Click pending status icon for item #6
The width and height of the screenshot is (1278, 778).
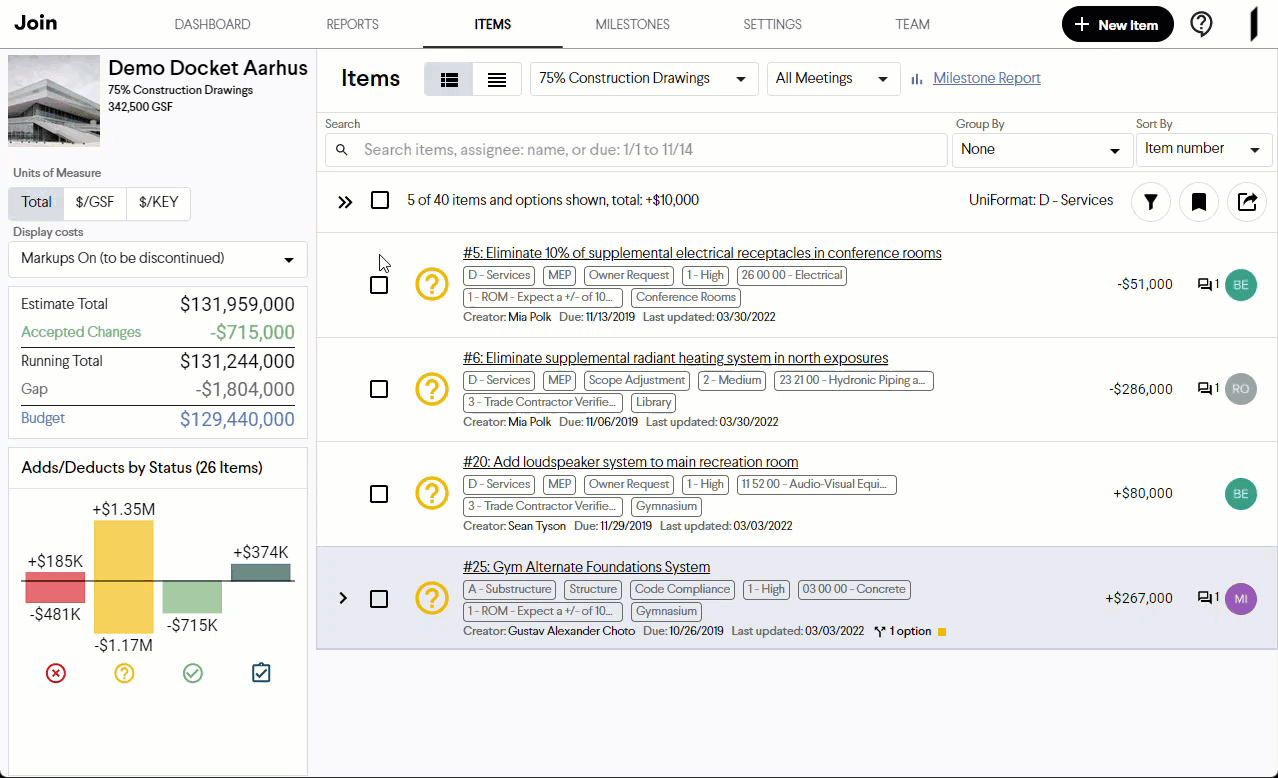click(432, 389)
